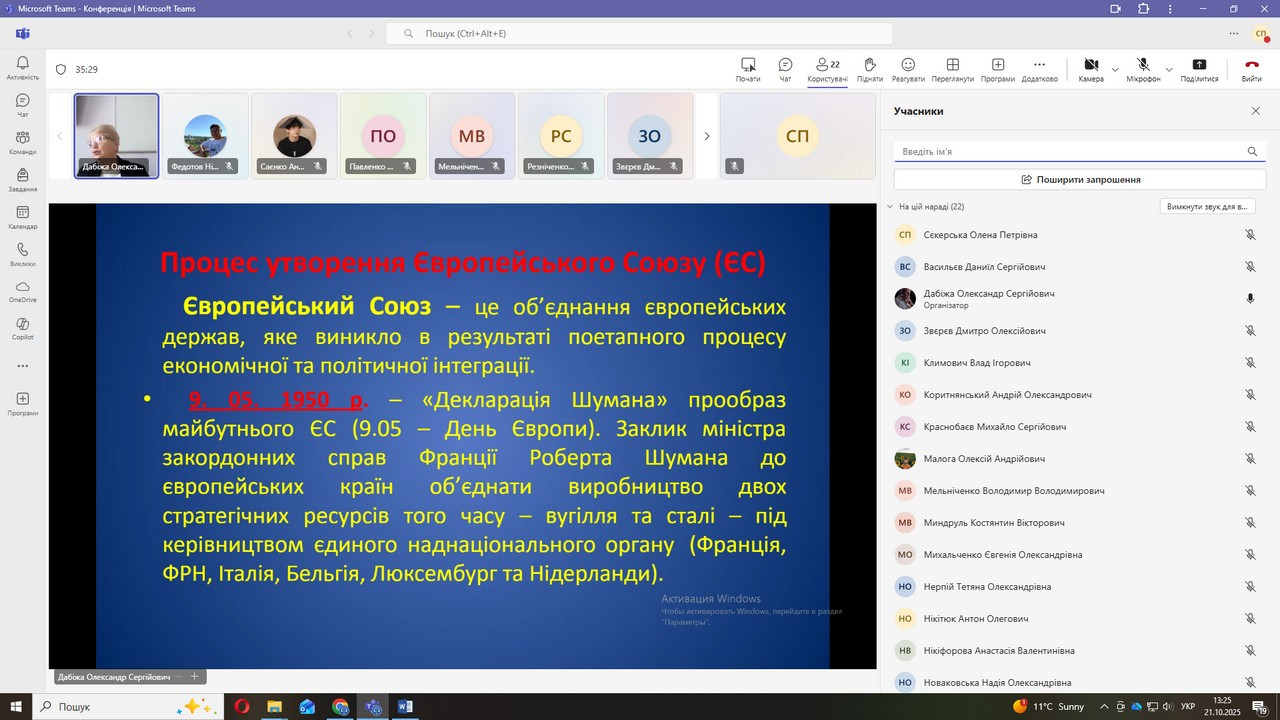Toggle the Microphone mute button

click(x=1143, y=68)
